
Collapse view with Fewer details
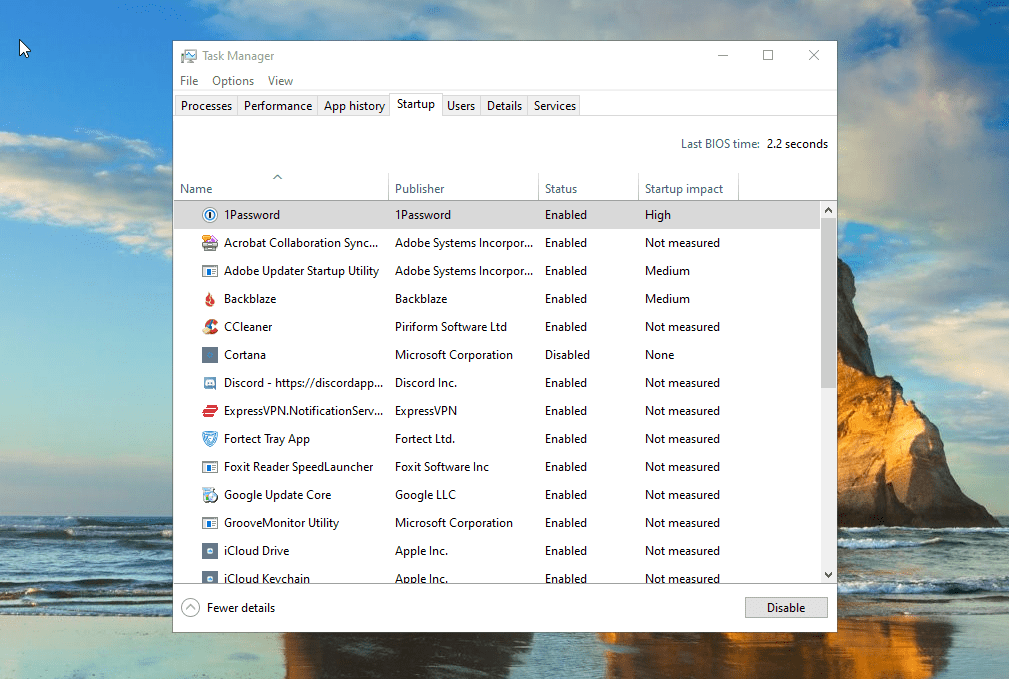pyautogui.click(x=228, y=608)
